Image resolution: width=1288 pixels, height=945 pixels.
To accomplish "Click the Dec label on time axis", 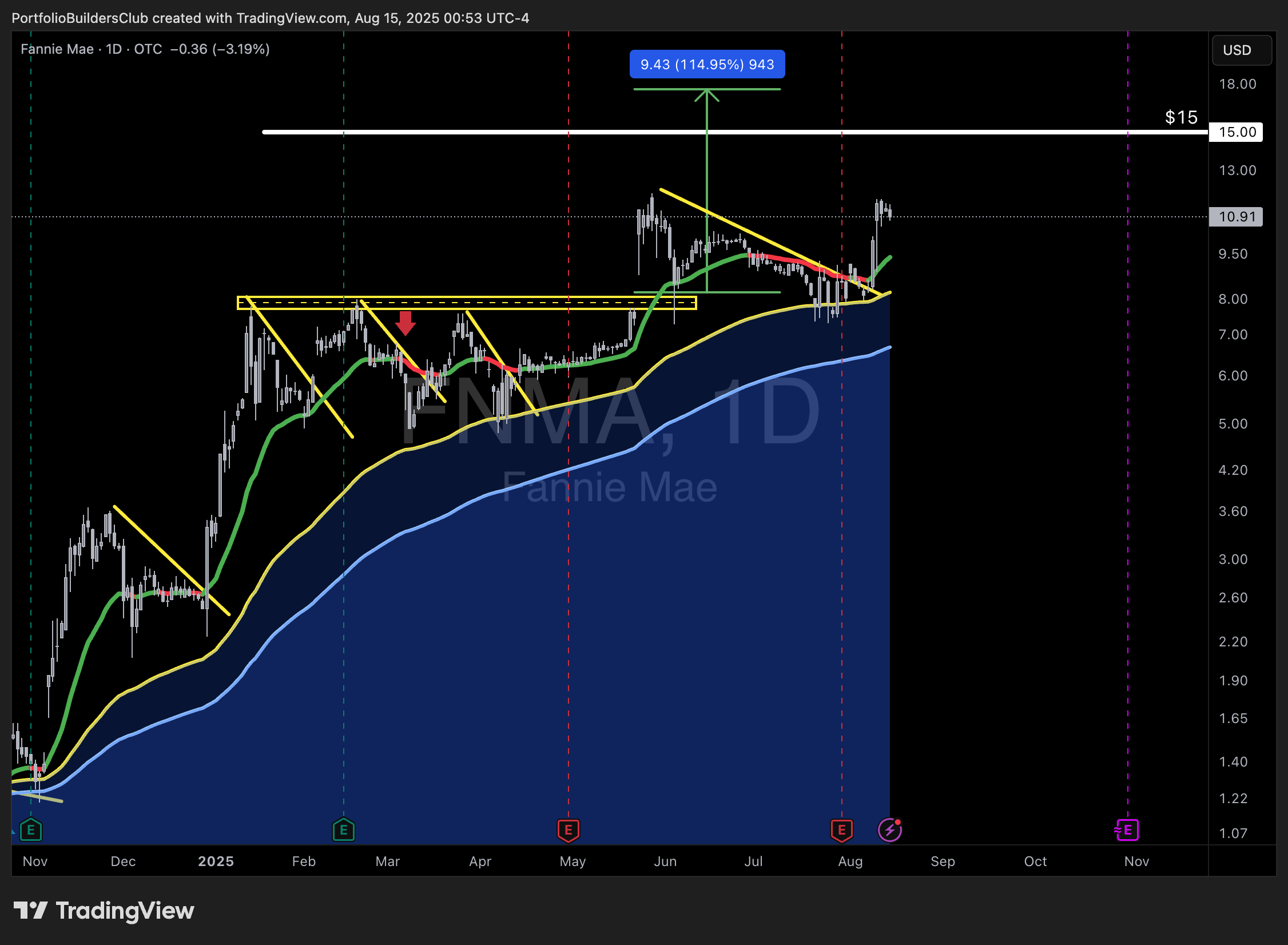I will [x=123, y=861].
